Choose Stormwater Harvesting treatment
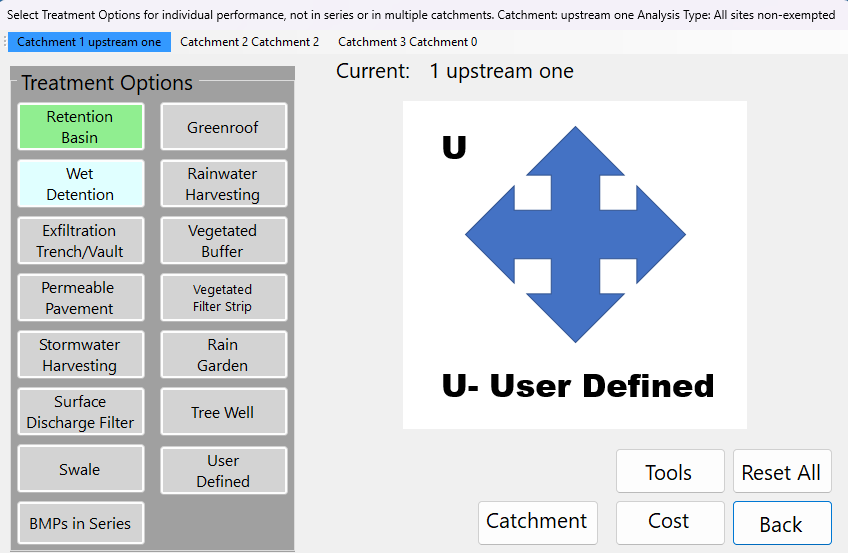This screenshot has width=848, height=553. (80, 355)
